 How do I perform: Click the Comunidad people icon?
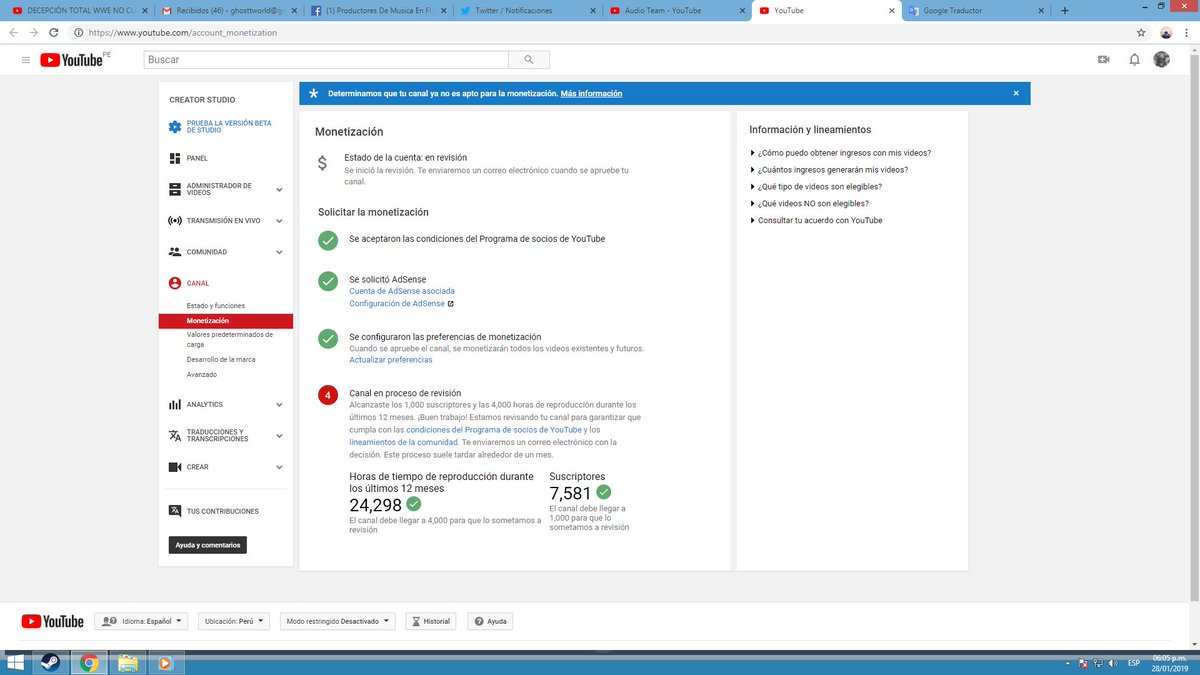tap(175, 252)
